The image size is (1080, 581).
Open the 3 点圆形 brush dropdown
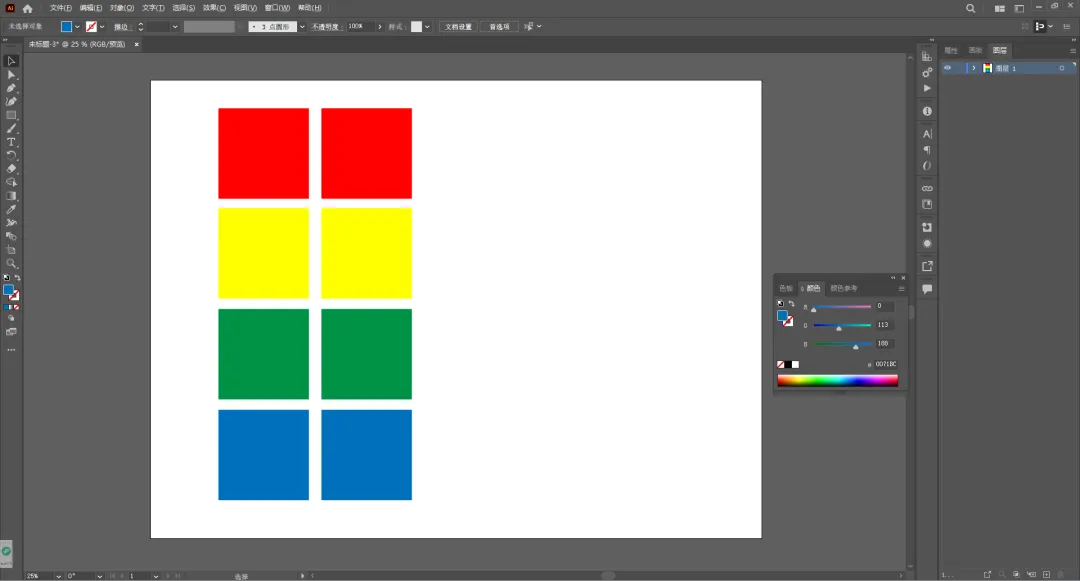pyautogui.click(x=302, y=27)
